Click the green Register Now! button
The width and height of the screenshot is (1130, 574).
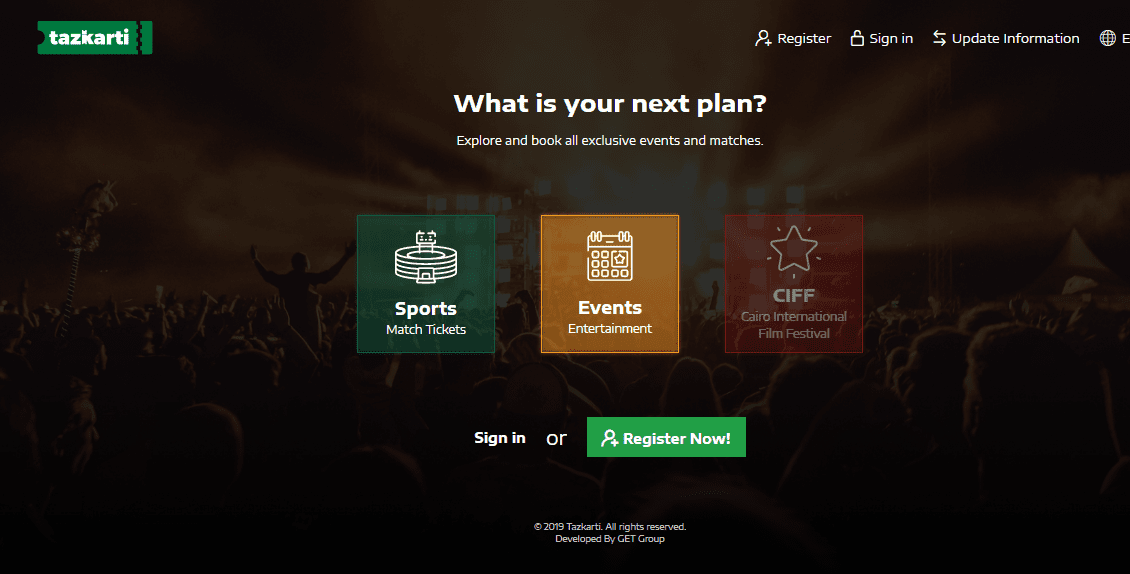coord(666,437)
